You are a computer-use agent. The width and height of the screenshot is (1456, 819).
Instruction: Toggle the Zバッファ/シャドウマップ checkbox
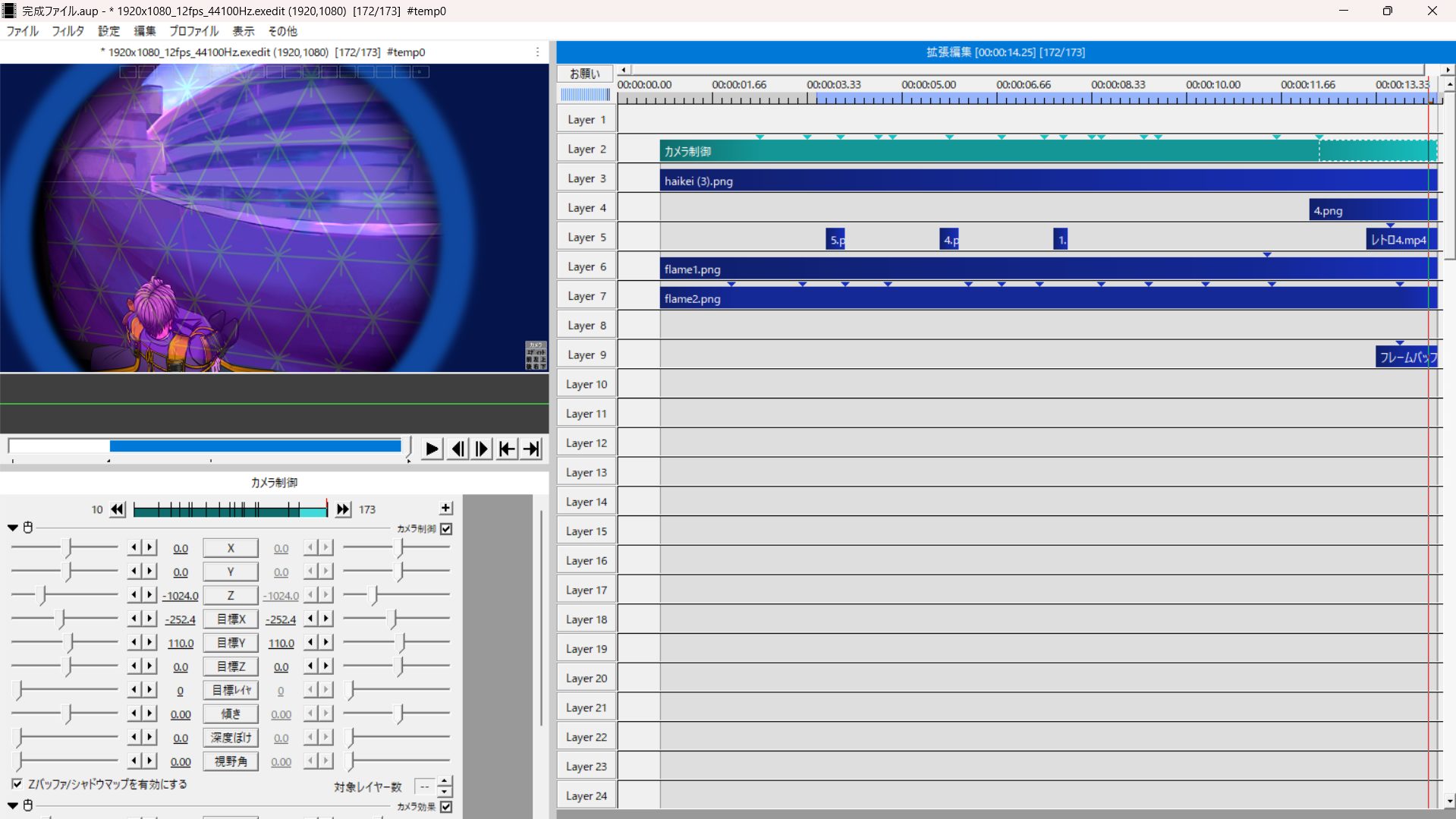pyautogui.click(x=17, y=784)
